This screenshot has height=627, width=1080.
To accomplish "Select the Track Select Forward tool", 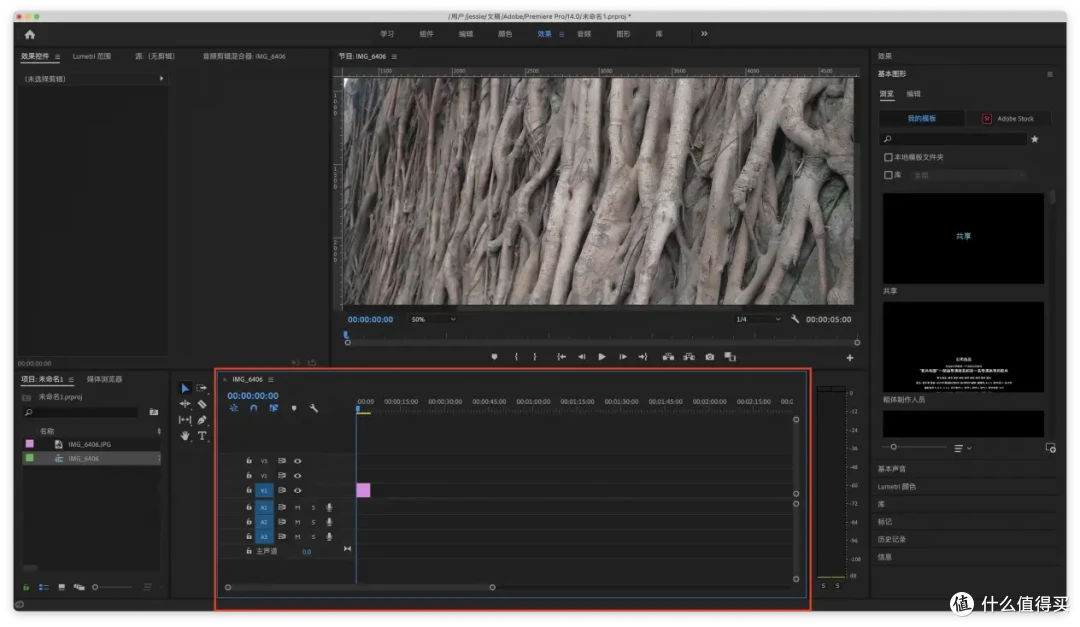I will coord(202,389).
